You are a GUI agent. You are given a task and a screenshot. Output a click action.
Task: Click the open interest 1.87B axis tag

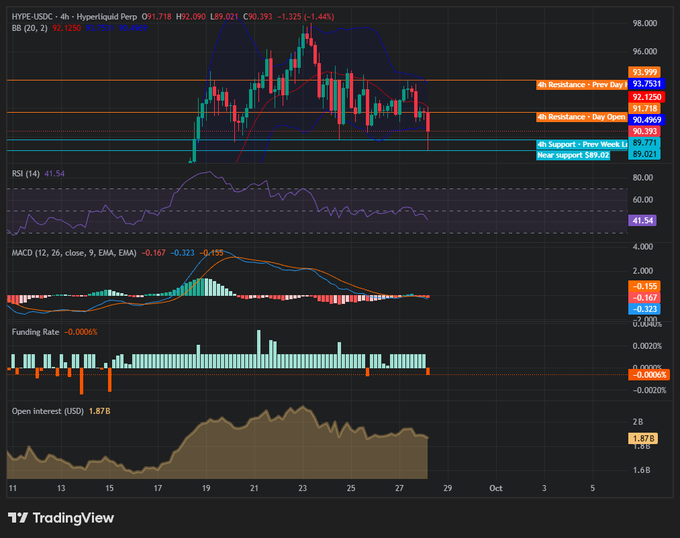point(643,439)
